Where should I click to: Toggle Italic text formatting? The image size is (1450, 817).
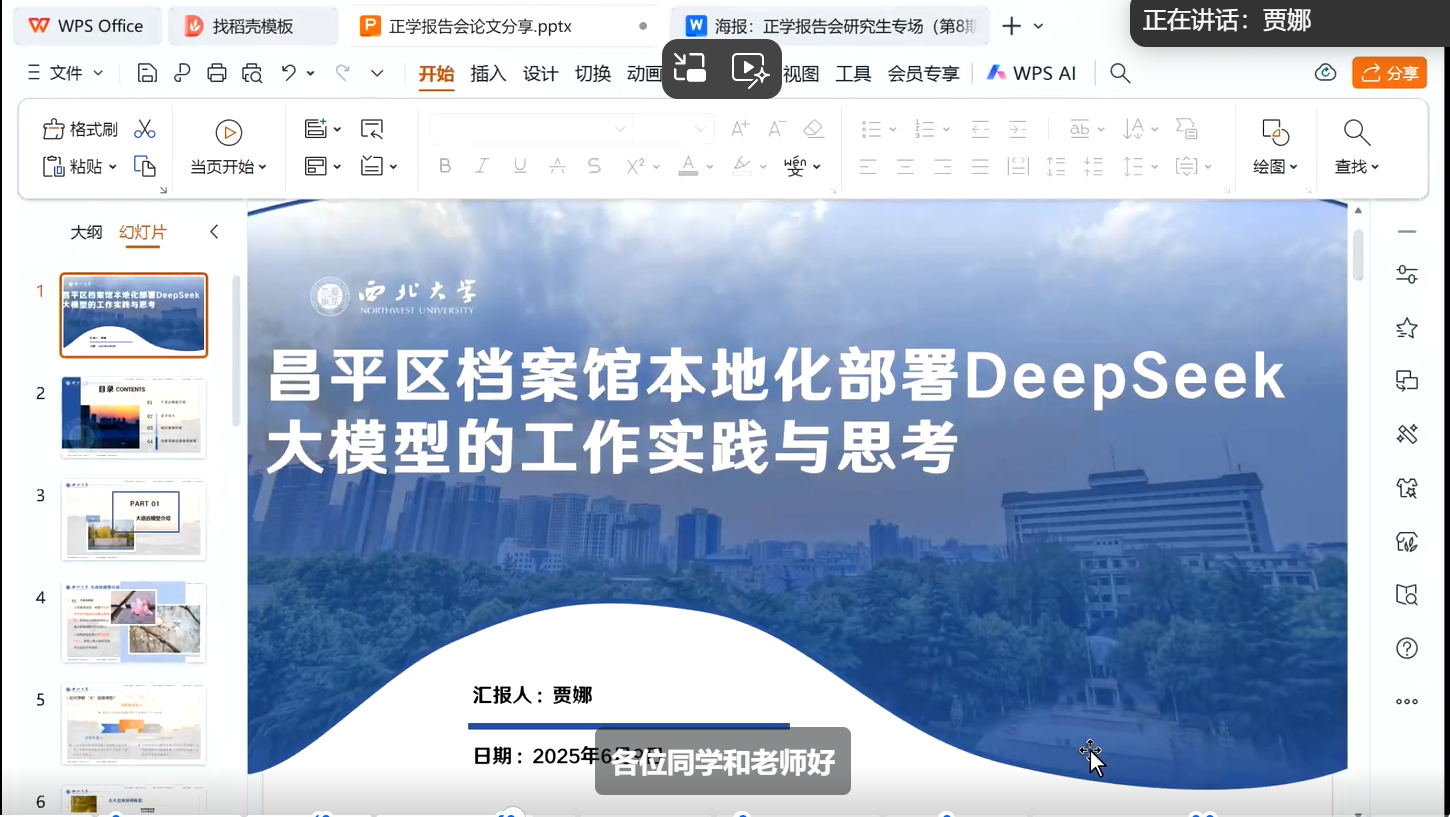[482, 166]
